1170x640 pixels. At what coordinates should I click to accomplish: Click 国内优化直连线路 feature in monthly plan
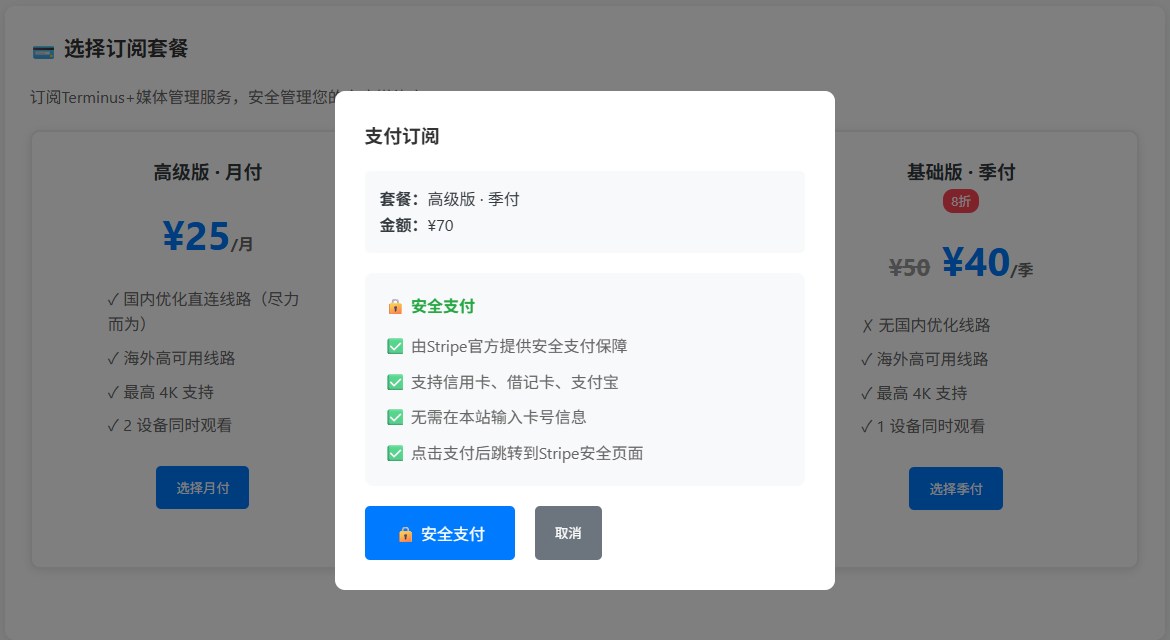tap(204, 311)
